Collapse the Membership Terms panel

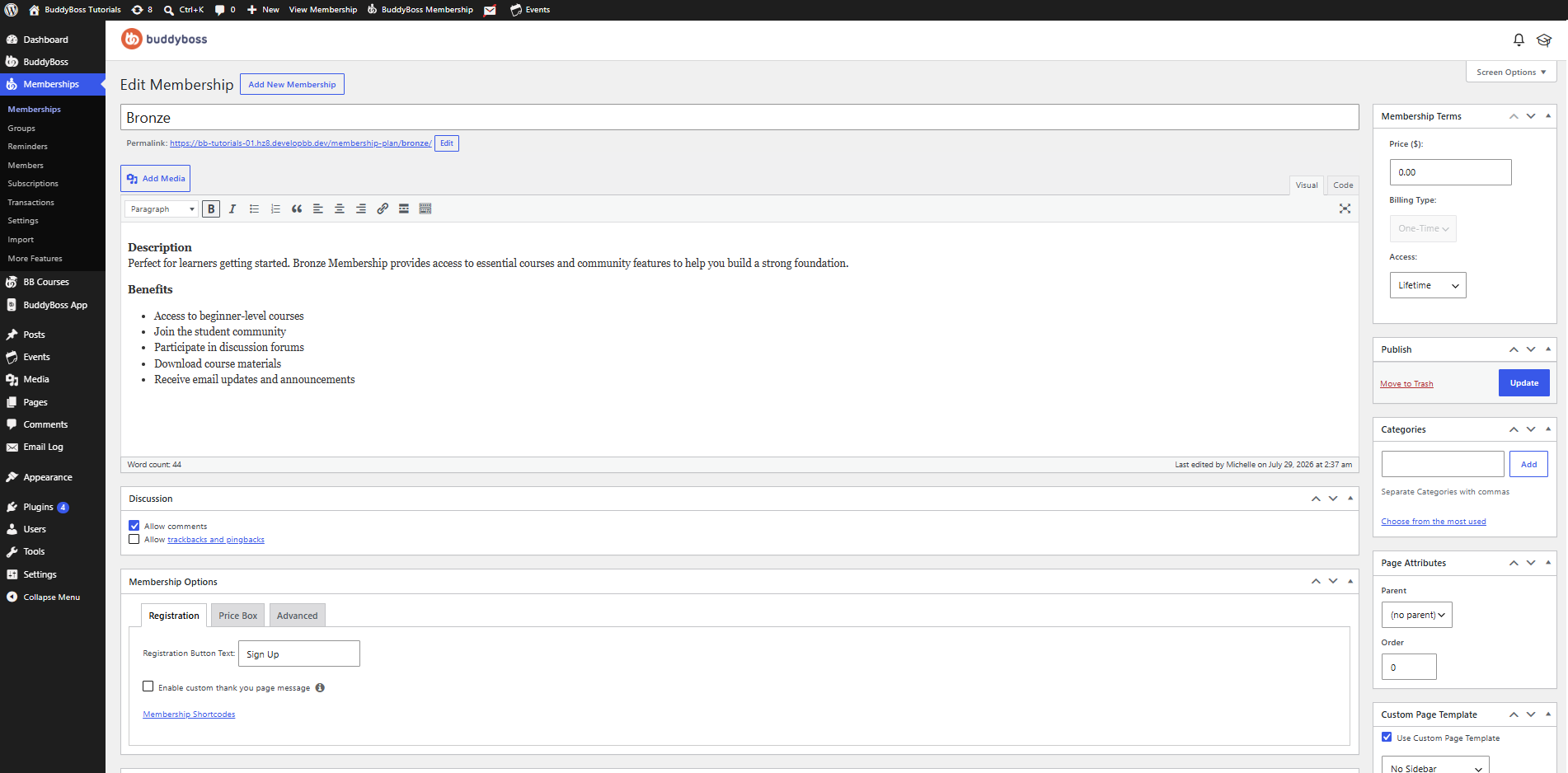click(x=1548, y=116)
